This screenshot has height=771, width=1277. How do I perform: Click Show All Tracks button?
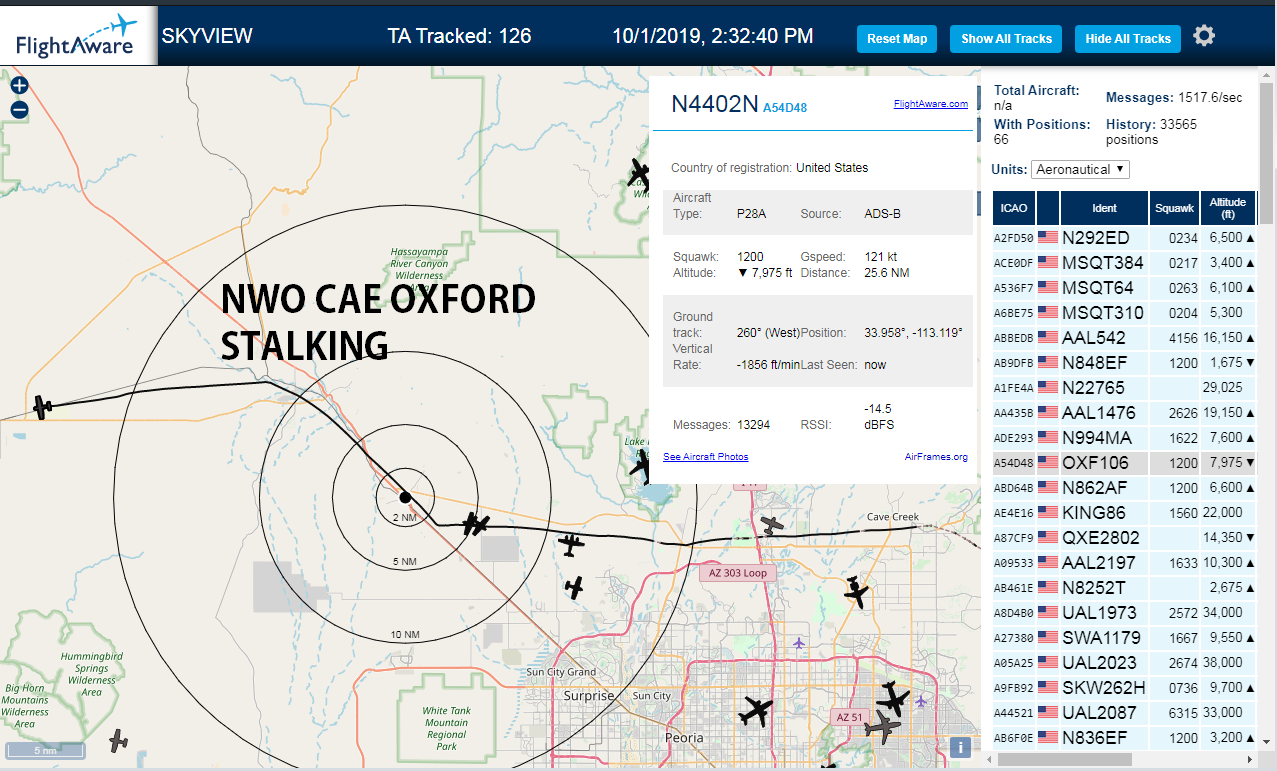(x=1006, y=39)
